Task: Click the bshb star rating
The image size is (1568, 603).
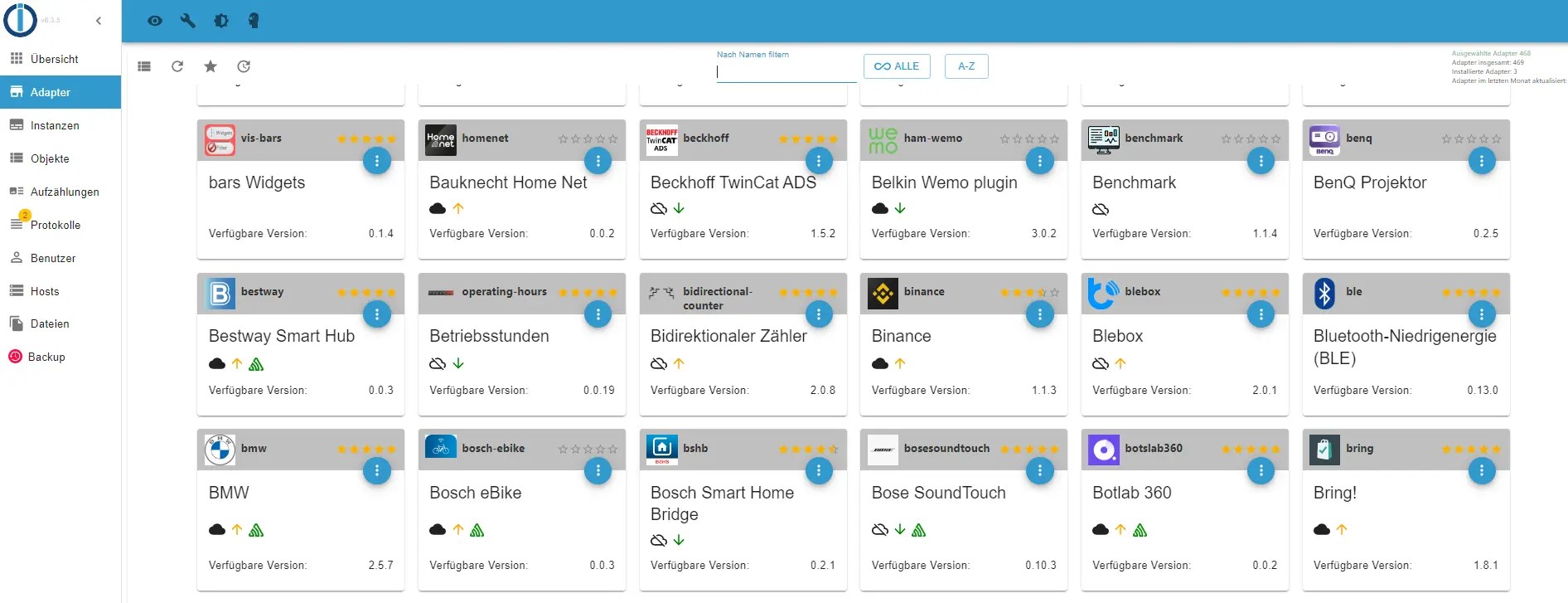Action: (x=808, y=450)
